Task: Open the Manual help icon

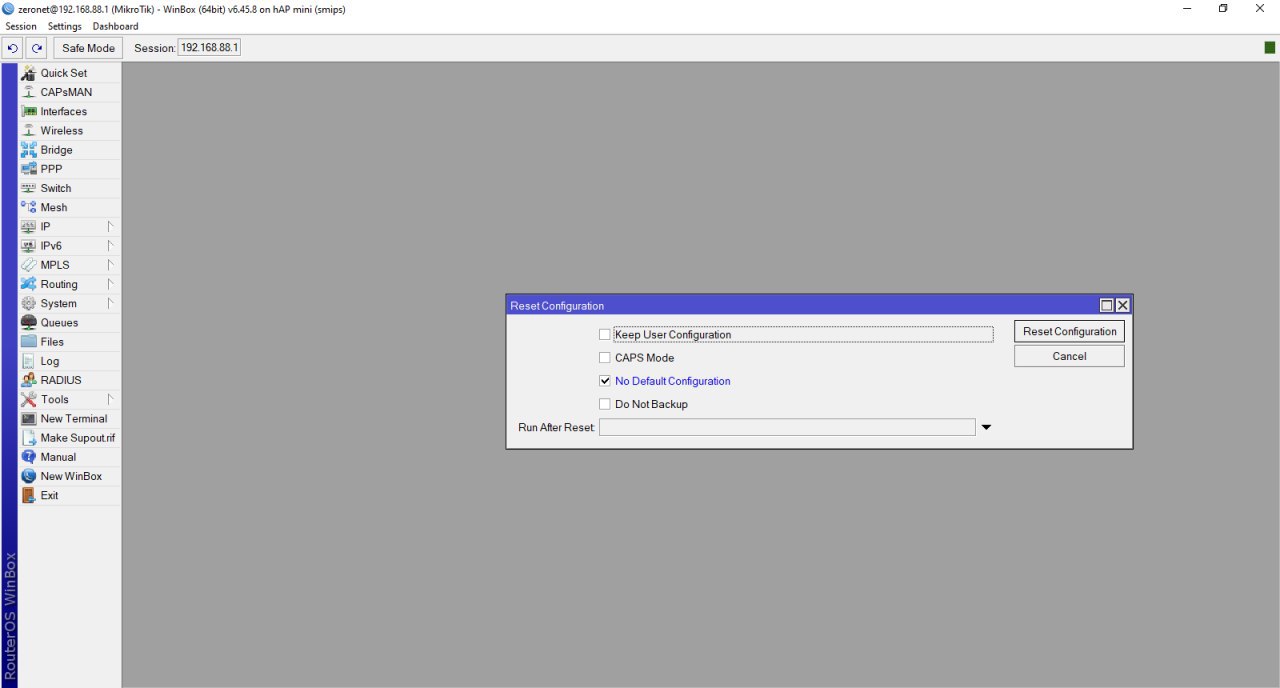Action: (29, 457)
